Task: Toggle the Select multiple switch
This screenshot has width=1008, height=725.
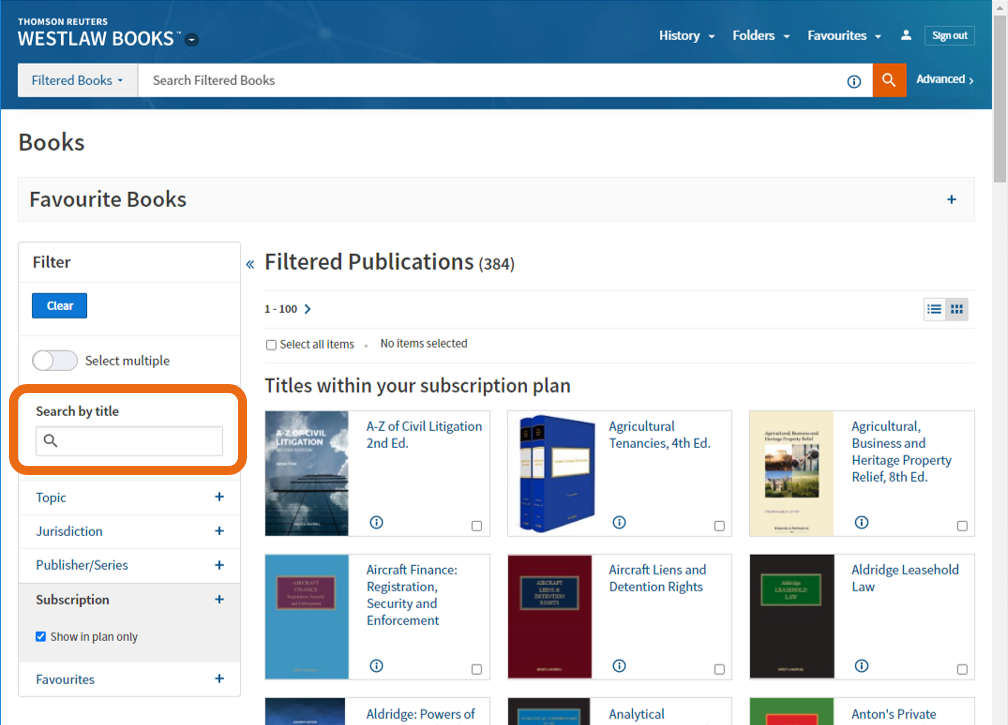Action: click(x=54, y=361)
